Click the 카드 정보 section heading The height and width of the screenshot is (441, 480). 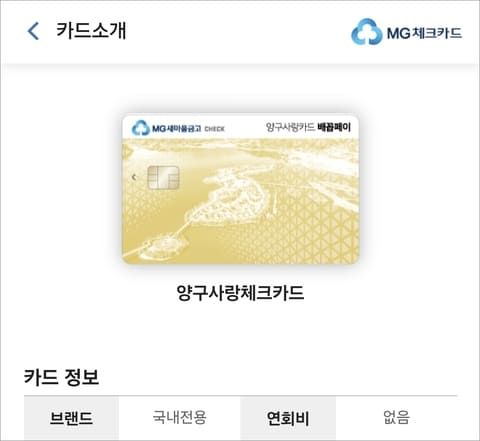click(x=61, y=377)
